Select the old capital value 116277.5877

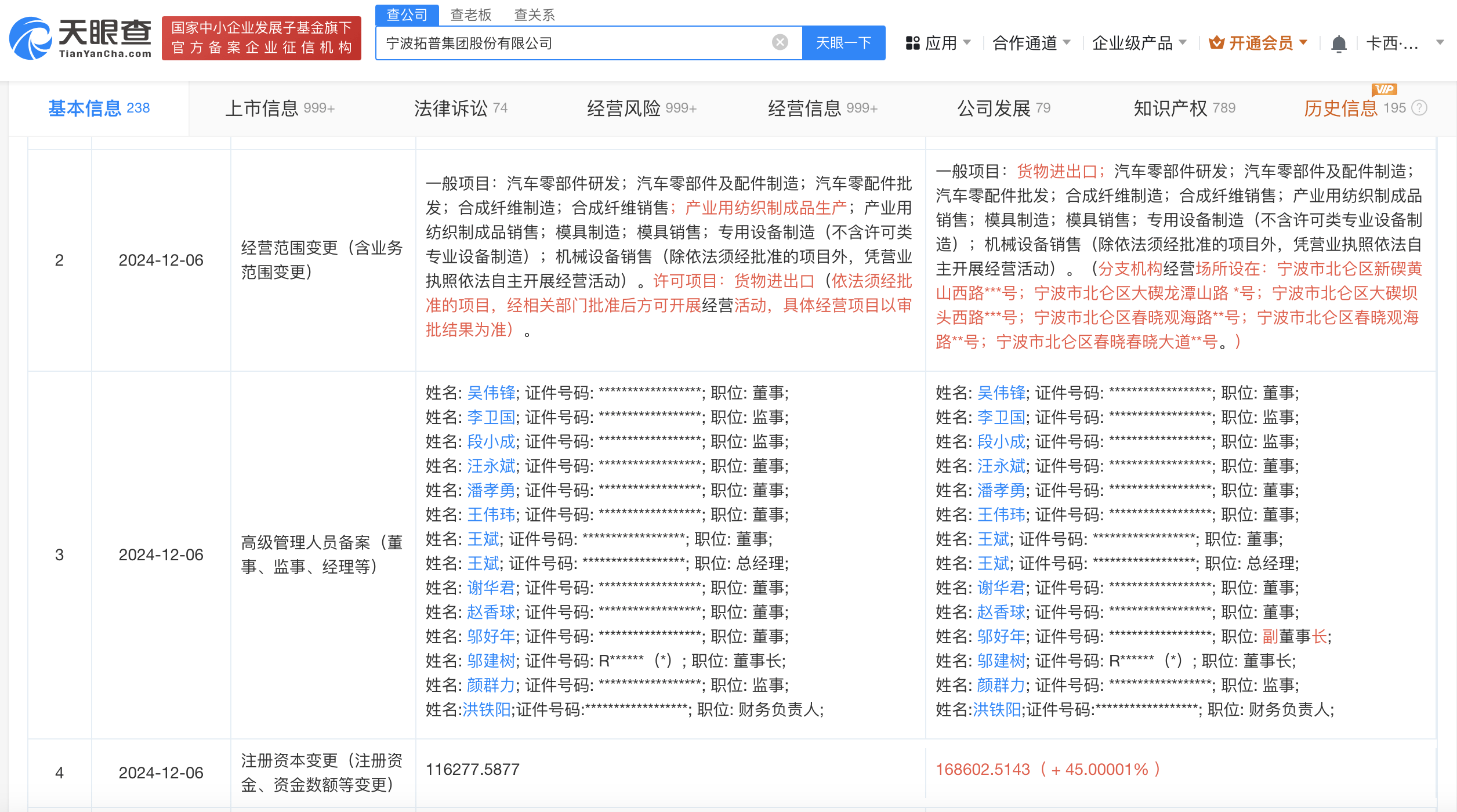(x=473, y=769)
